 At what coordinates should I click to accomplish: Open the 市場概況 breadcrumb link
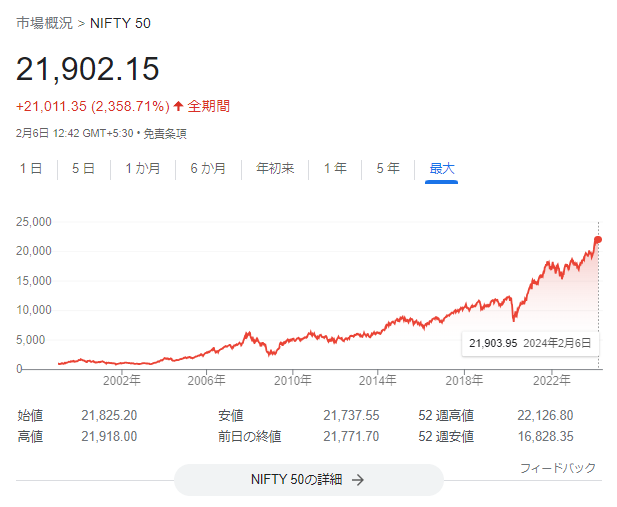coord(44,23)
